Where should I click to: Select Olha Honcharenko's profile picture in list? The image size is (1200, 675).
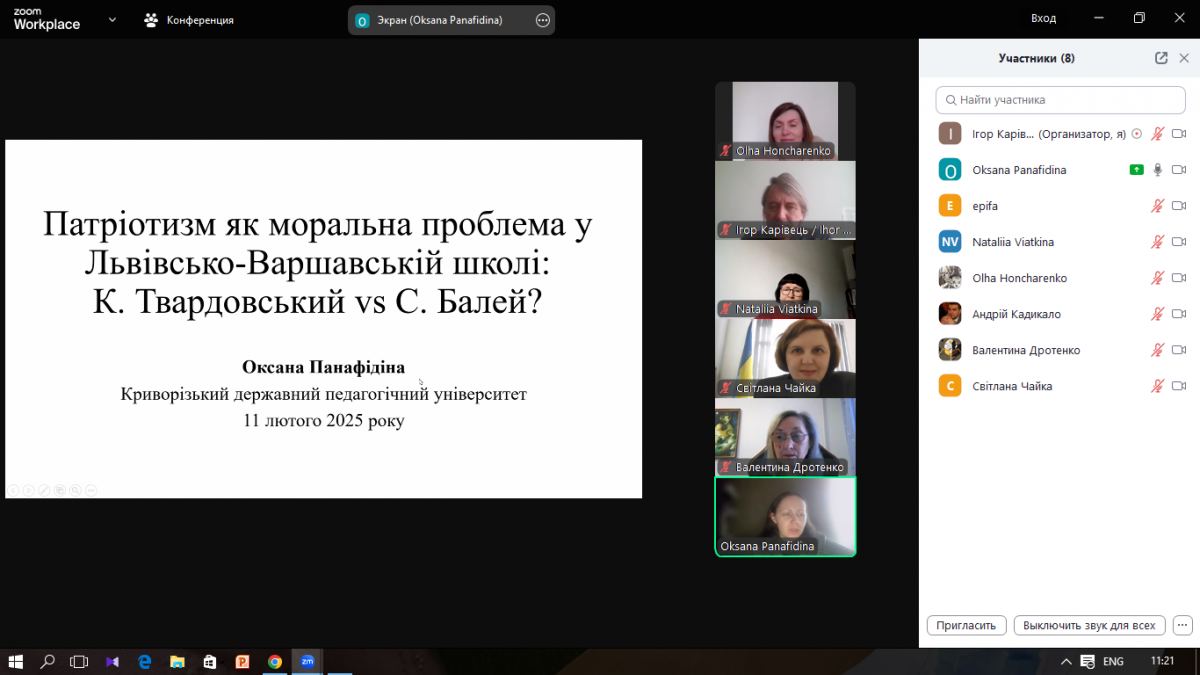click(x=950, y=278)
